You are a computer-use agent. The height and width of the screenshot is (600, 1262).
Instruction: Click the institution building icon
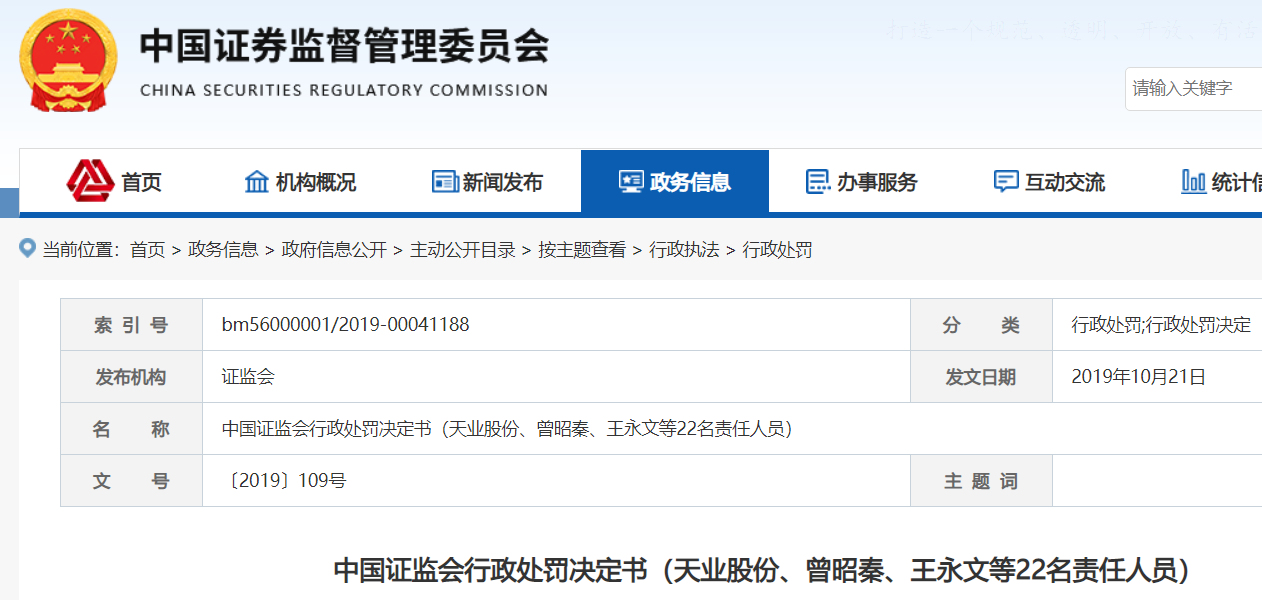[257, 182]
